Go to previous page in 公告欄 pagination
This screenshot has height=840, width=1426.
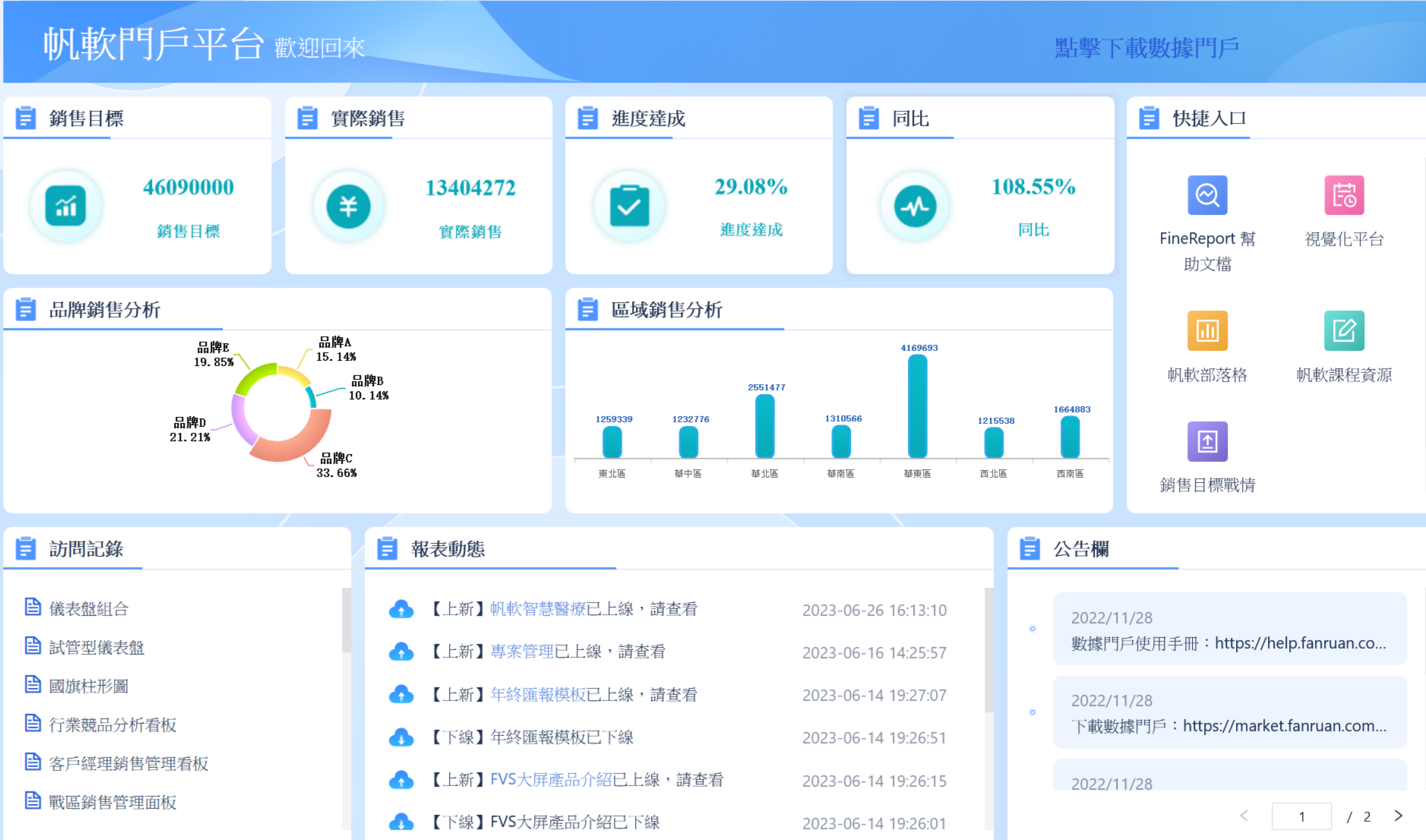pos(1244,816)
